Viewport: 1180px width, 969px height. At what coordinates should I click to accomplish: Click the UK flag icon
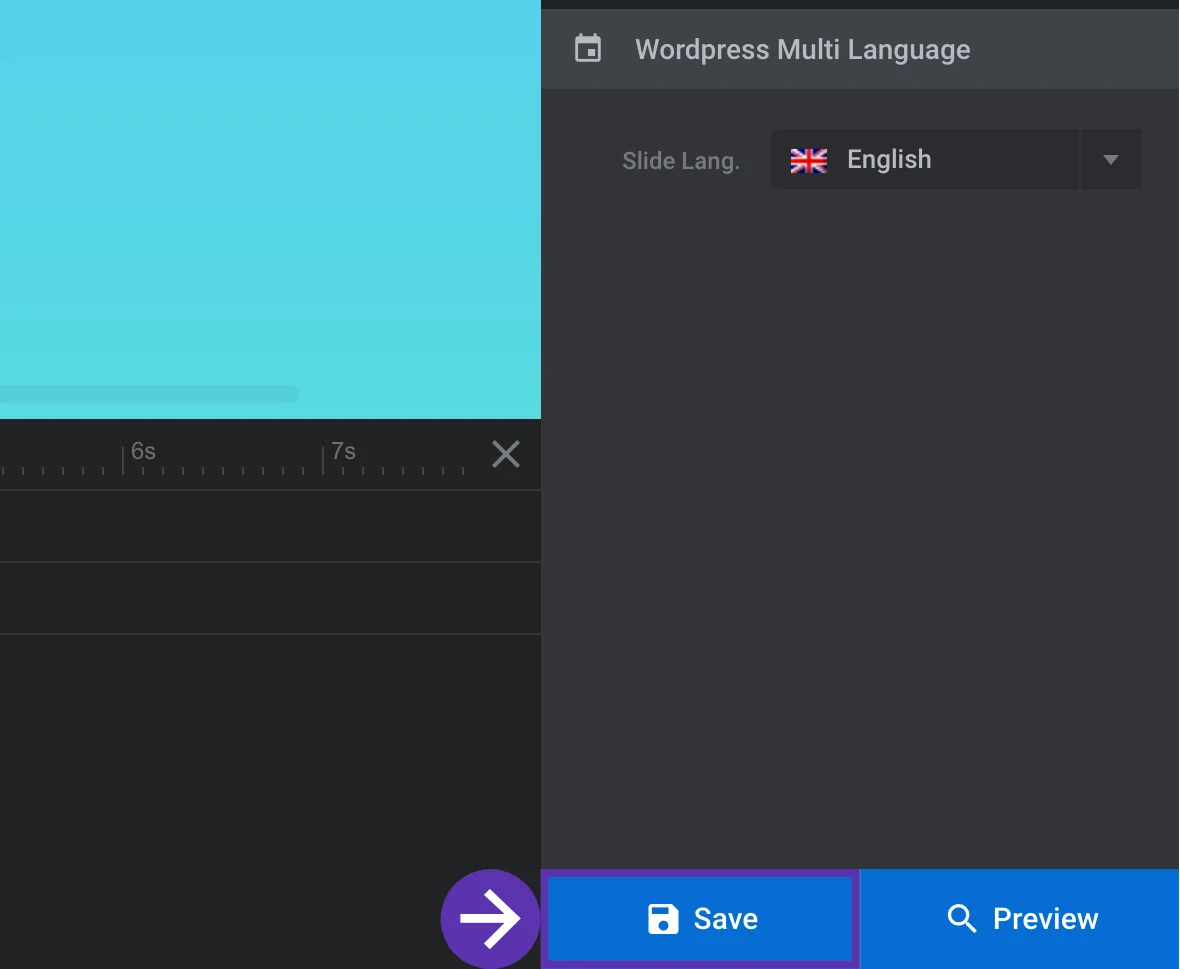point(808,160)
